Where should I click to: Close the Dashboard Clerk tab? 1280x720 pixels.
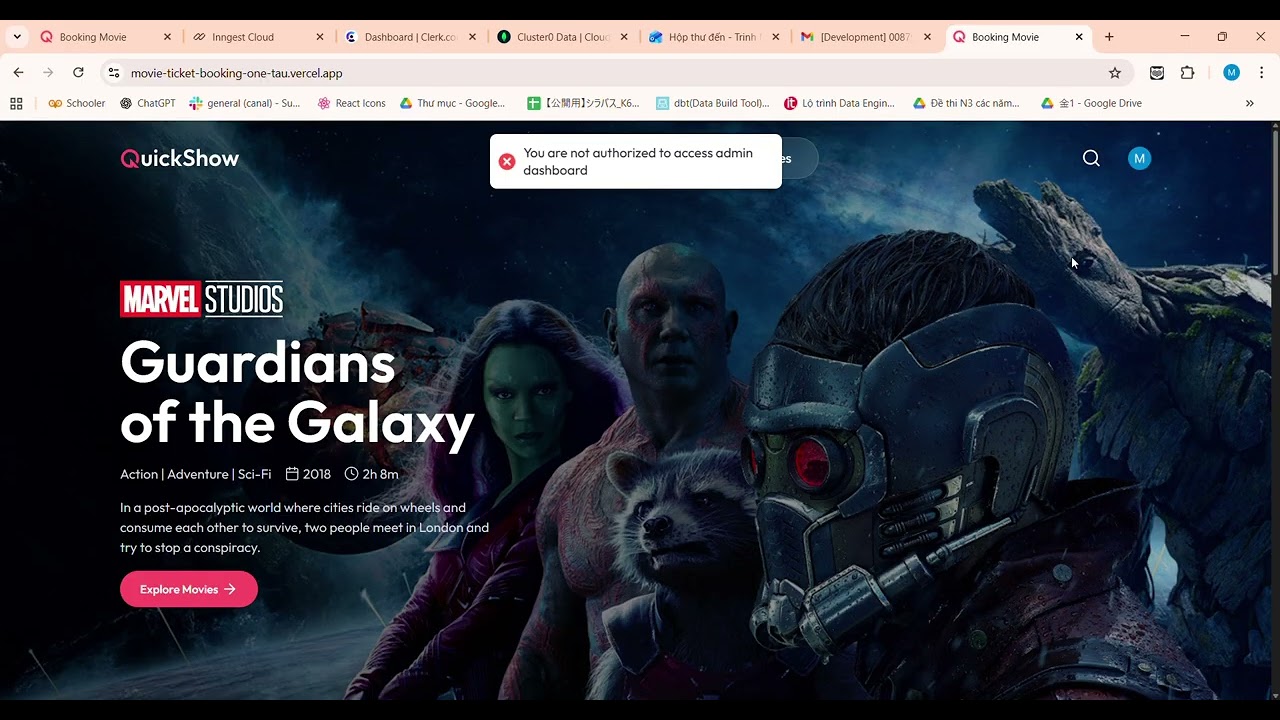[473, 37]
